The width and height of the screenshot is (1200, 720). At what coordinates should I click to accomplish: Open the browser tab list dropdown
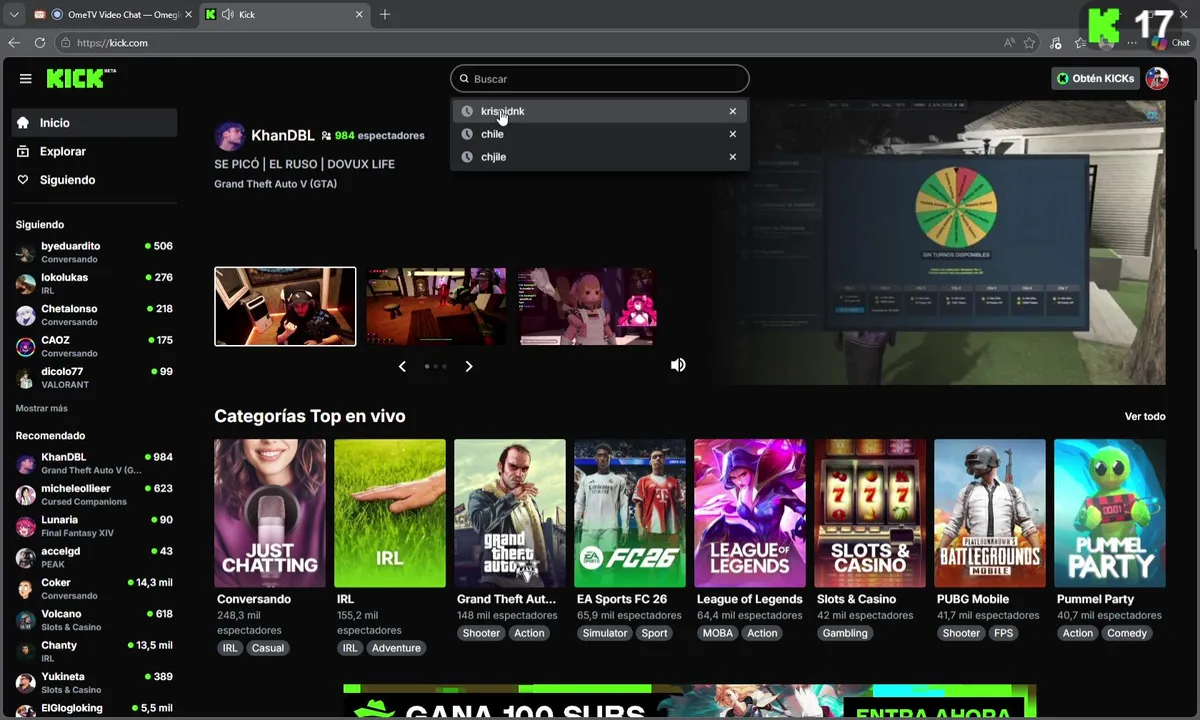click(x=13, y=14)
